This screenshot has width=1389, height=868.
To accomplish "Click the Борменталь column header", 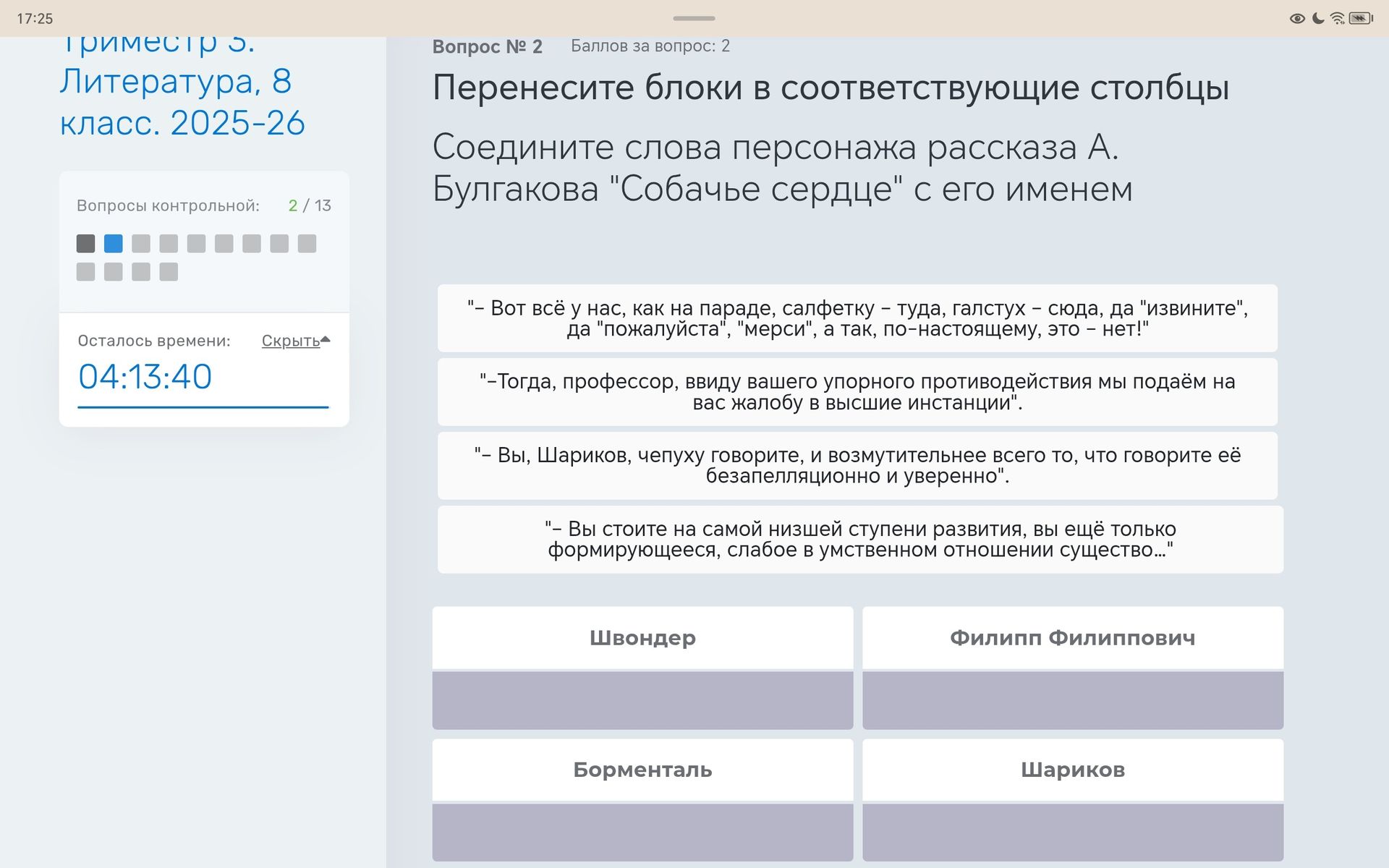I will (642, 770).
